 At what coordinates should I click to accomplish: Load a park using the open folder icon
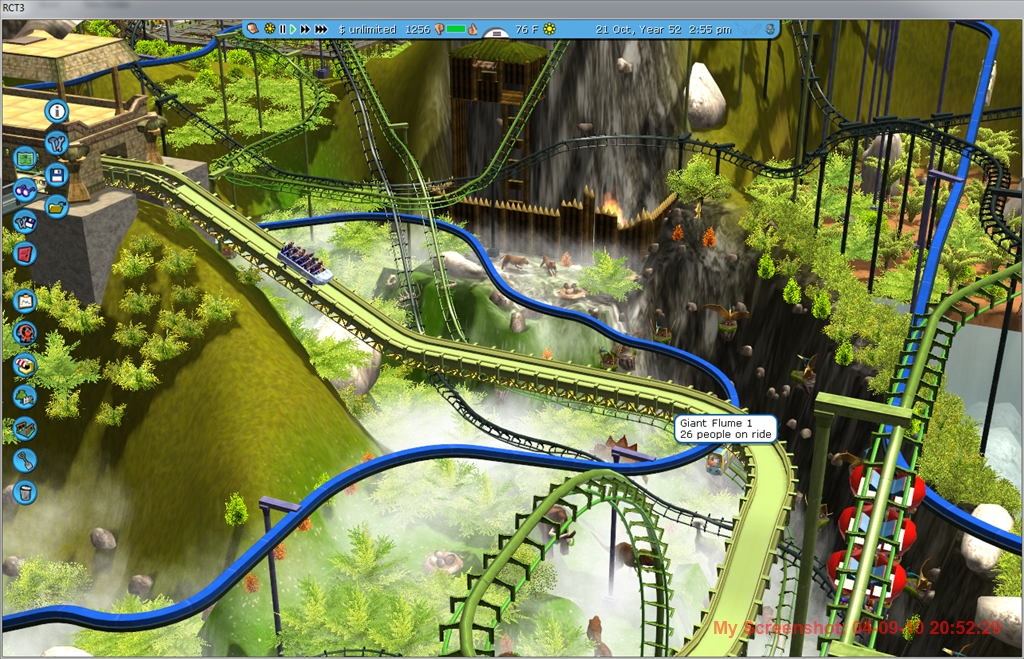(56, 206)
